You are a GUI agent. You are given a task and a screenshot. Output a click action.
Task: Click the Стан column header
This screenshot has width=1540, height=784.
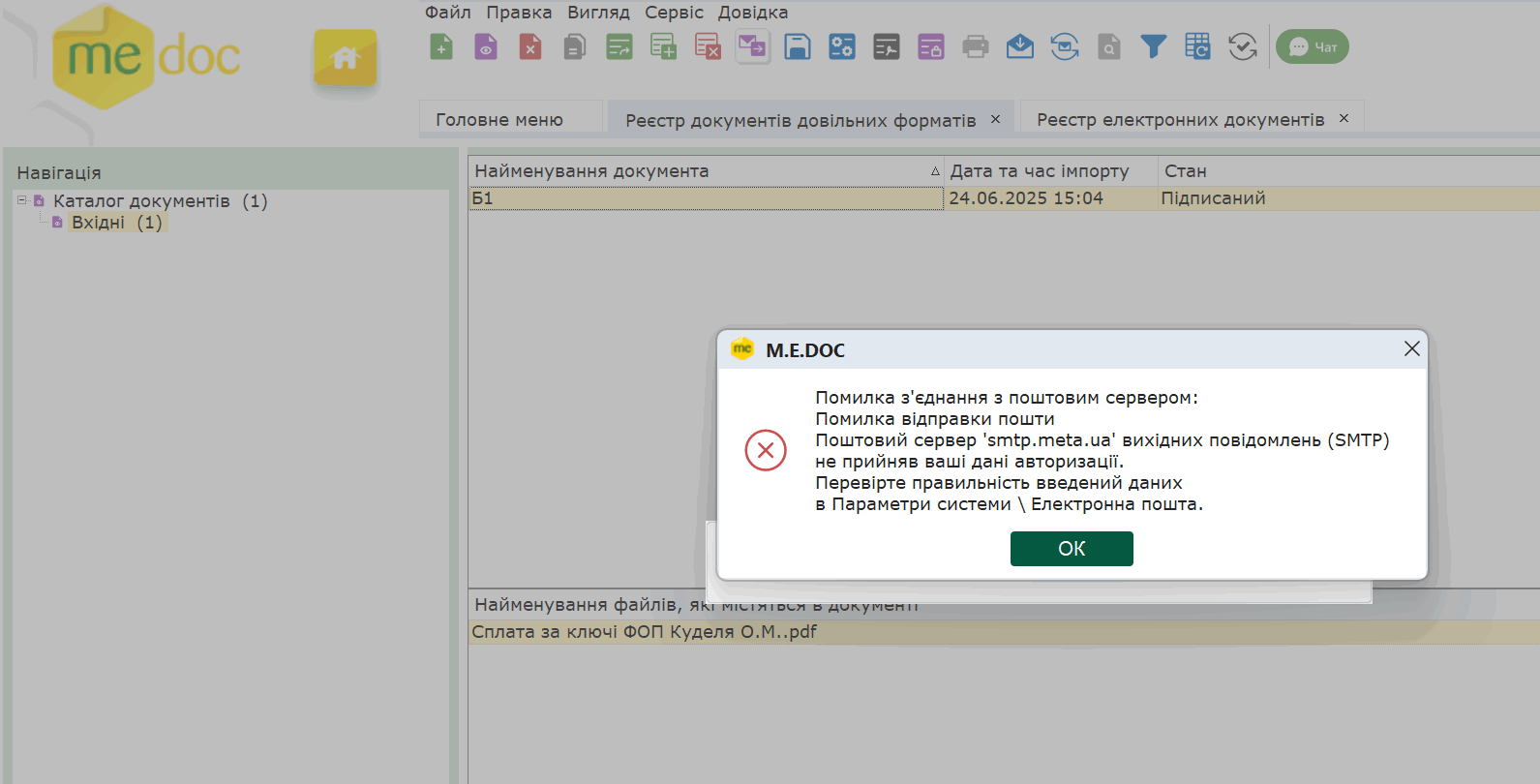pyautogui.click(x=1348, y=171)
